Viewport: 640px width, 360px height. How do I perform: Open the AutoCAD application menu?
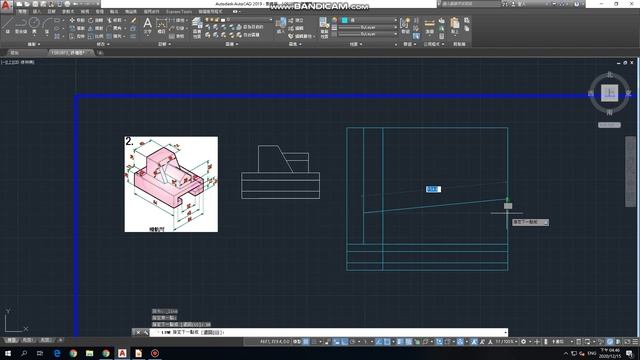coord(6,6)
